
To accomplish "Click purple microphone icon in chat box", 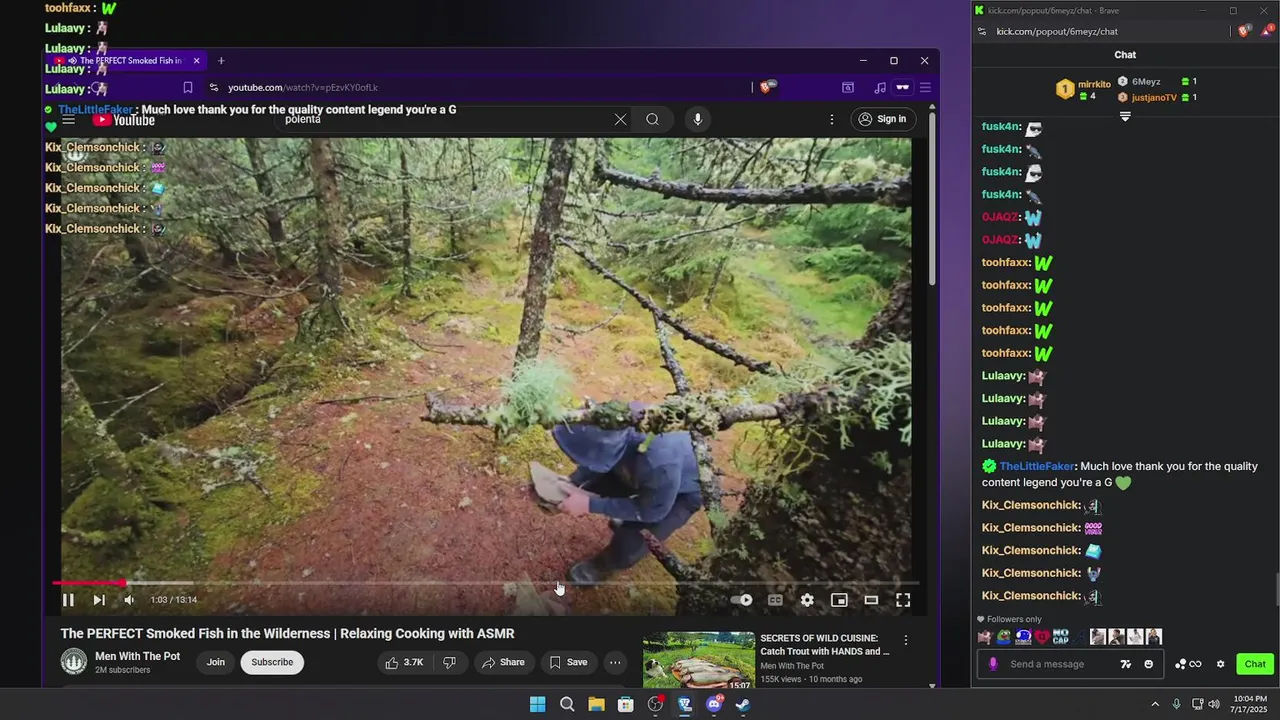I will 993,664.
